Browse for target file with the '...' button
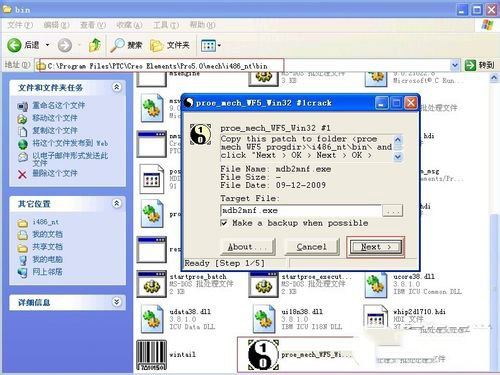 click(393, 211)
